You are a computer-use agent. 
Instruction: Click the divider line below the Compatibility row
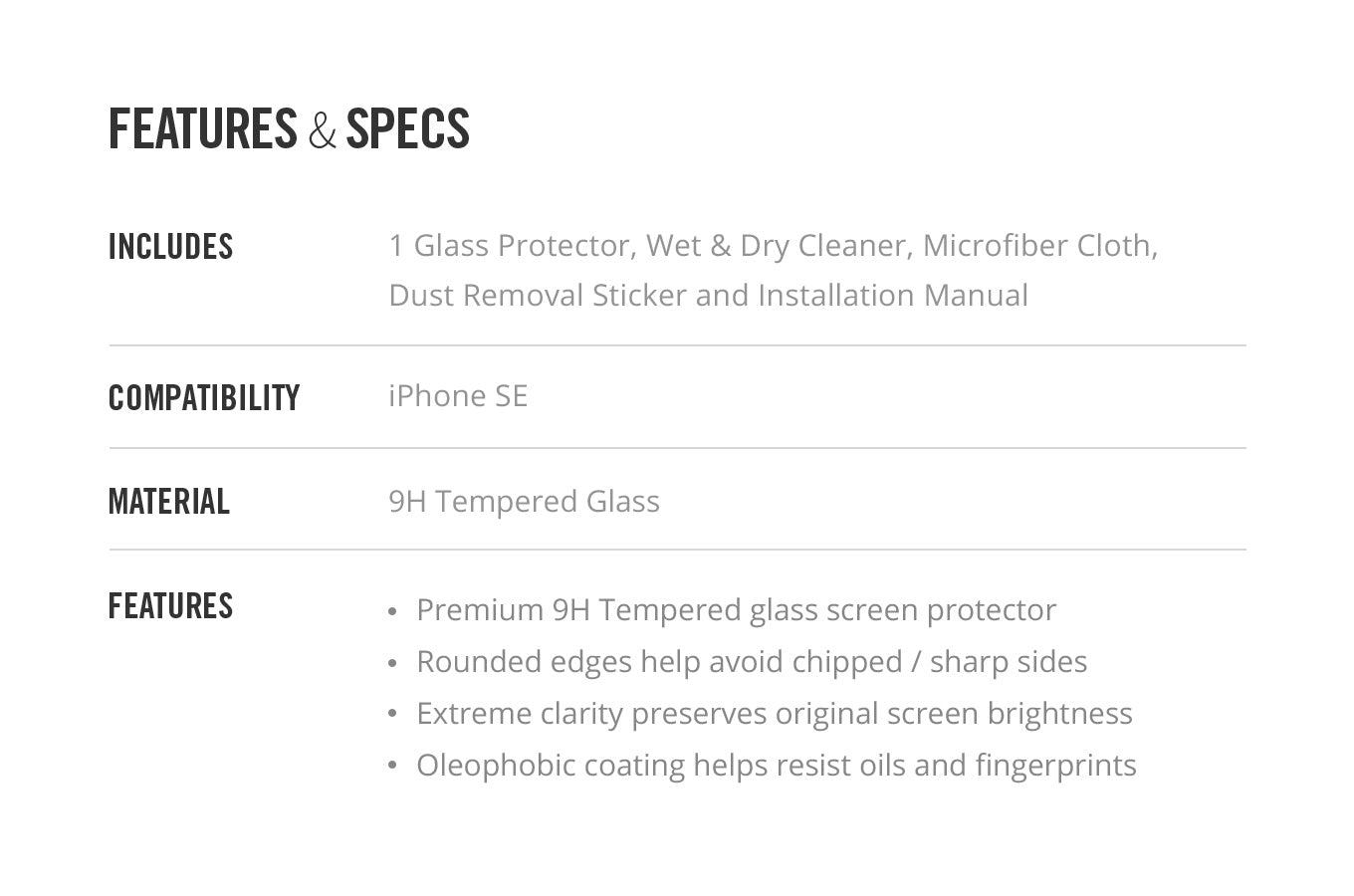coord(677,448)
